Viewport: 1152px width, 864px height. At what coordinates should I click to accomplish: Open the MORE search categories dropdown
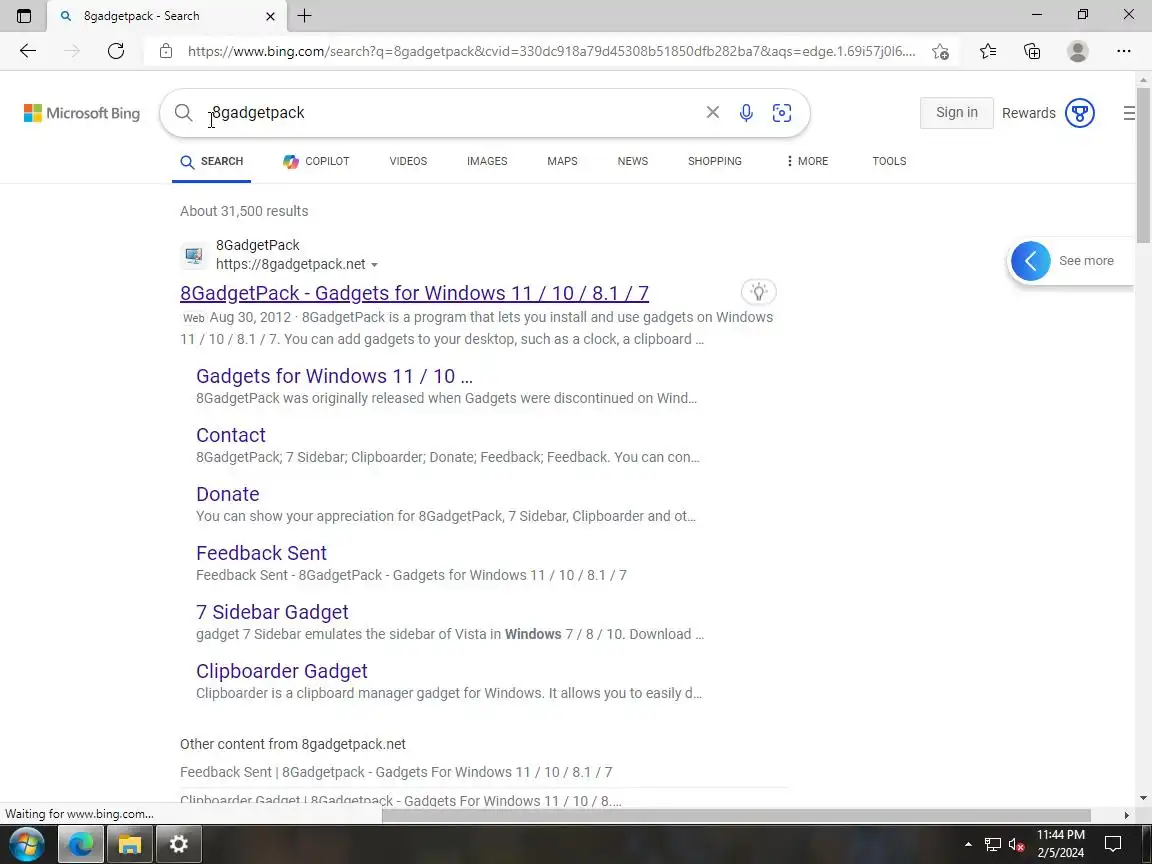pos(807,161)
